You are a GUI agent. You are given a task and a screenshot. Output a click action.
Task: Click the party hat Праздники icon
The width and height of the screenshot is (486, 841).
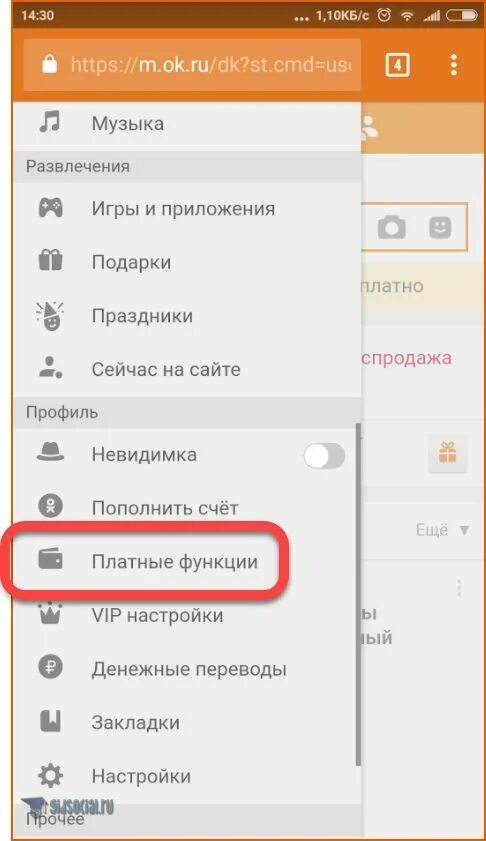tap(49, 315)
